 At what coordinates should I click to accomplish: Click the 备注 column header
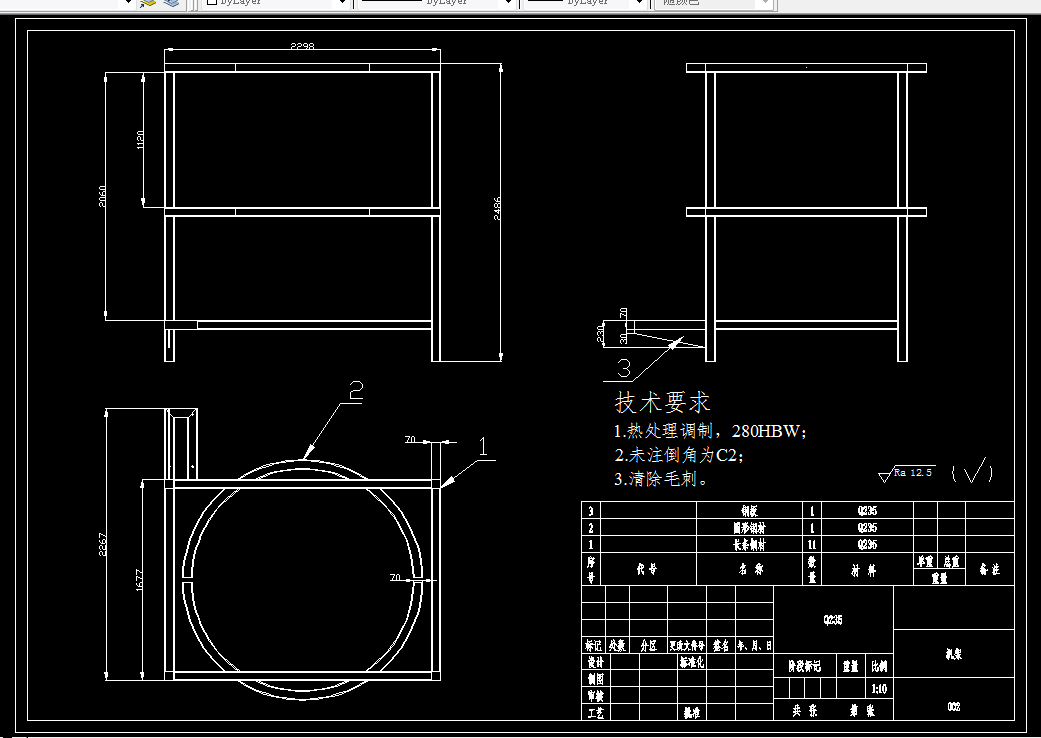point(989,569)
